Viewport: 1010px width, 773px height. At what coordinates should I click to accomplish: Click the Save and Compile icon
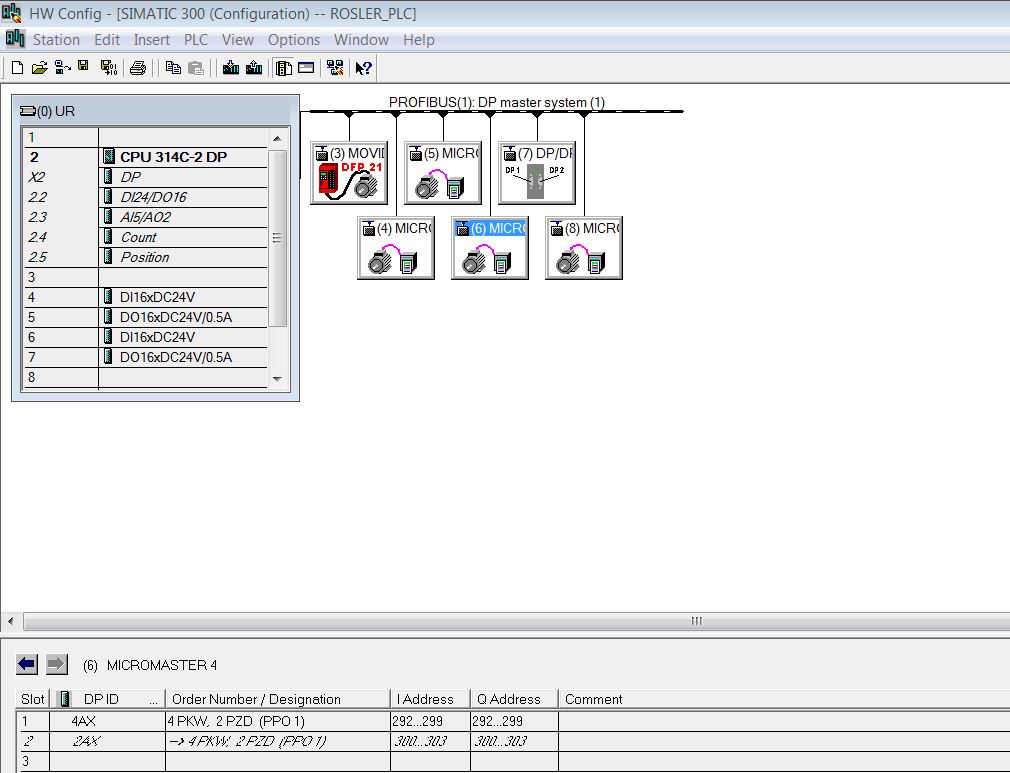109,68
